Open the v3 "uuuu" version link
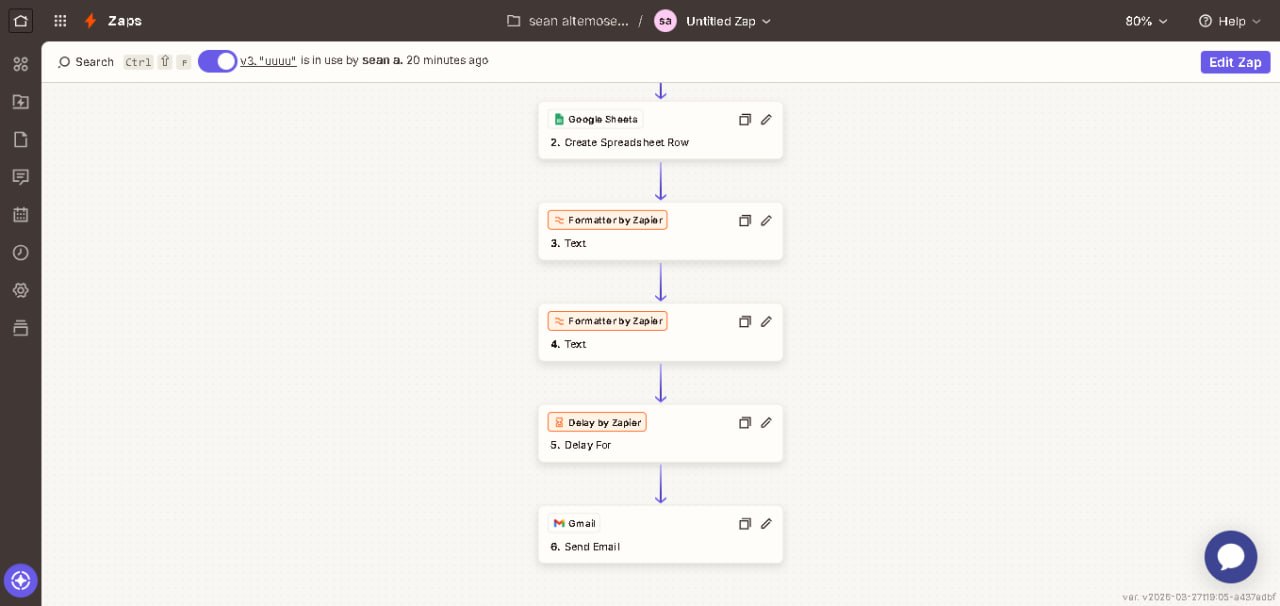 pyautogui.click(x=268, y=61)
